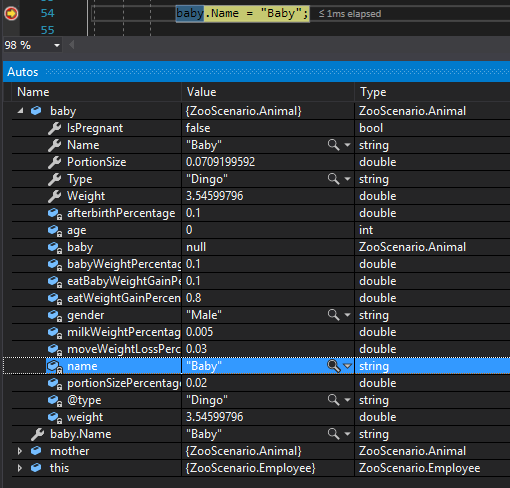Click the breakpoint marker on line 54
Screen dimensions: 510x488
coord(11,13)
